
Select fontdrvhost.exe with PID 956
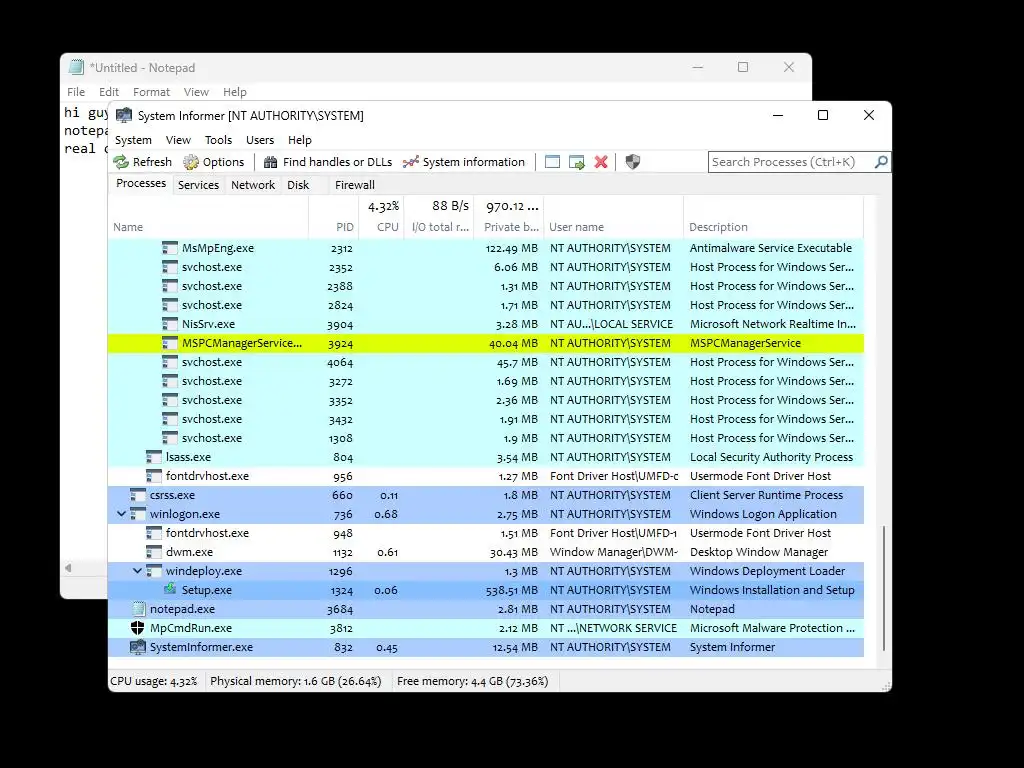click(x=486, y=476)
